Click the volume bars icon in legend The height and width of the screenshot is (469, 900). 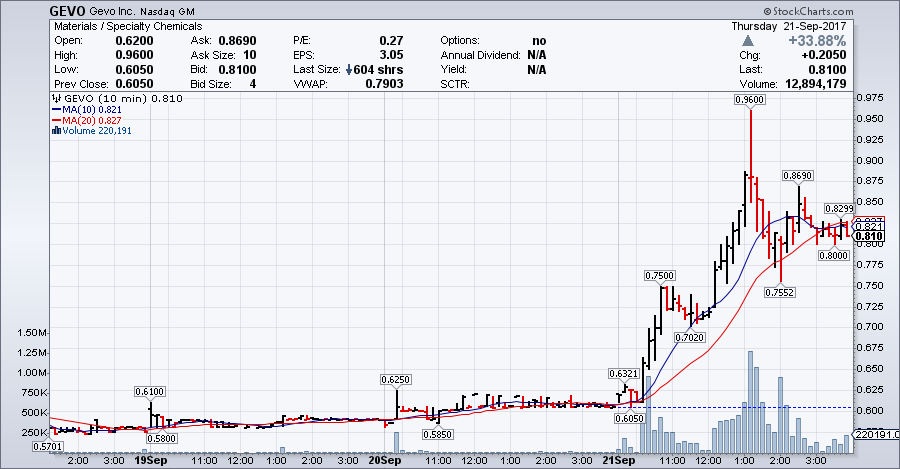coord(56,130)
